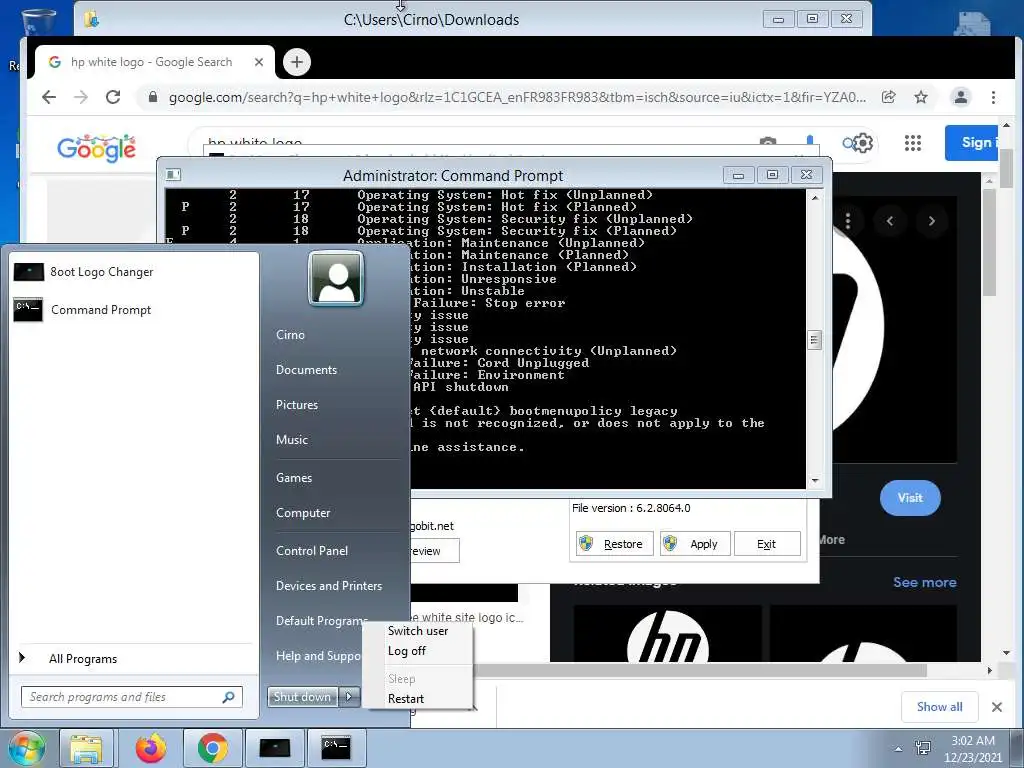Click See more related images link
The width and height of the screenshot is (1024, 768).
925,582
